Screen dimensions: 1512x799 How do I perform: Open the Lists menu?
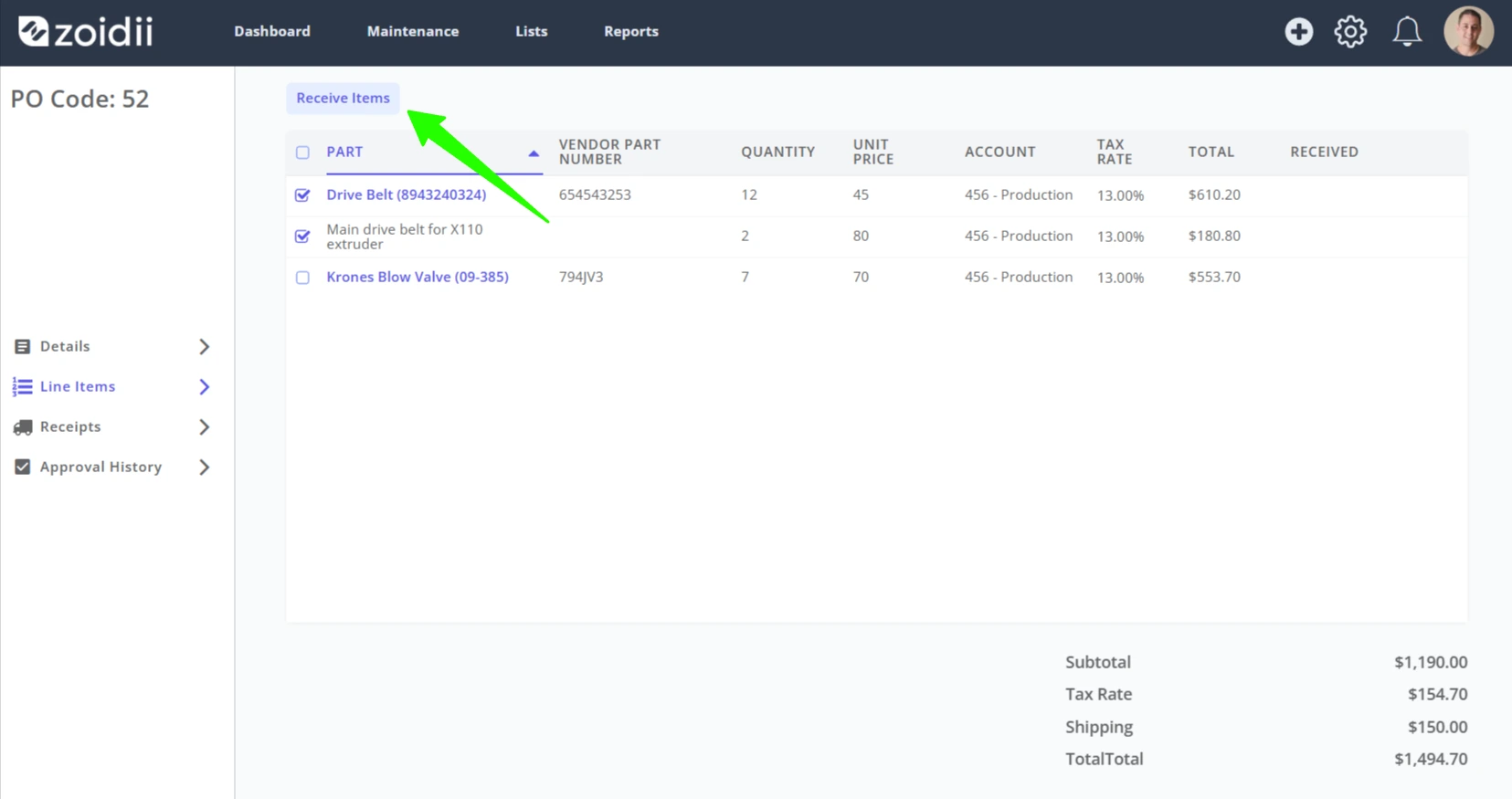(532, 31)
